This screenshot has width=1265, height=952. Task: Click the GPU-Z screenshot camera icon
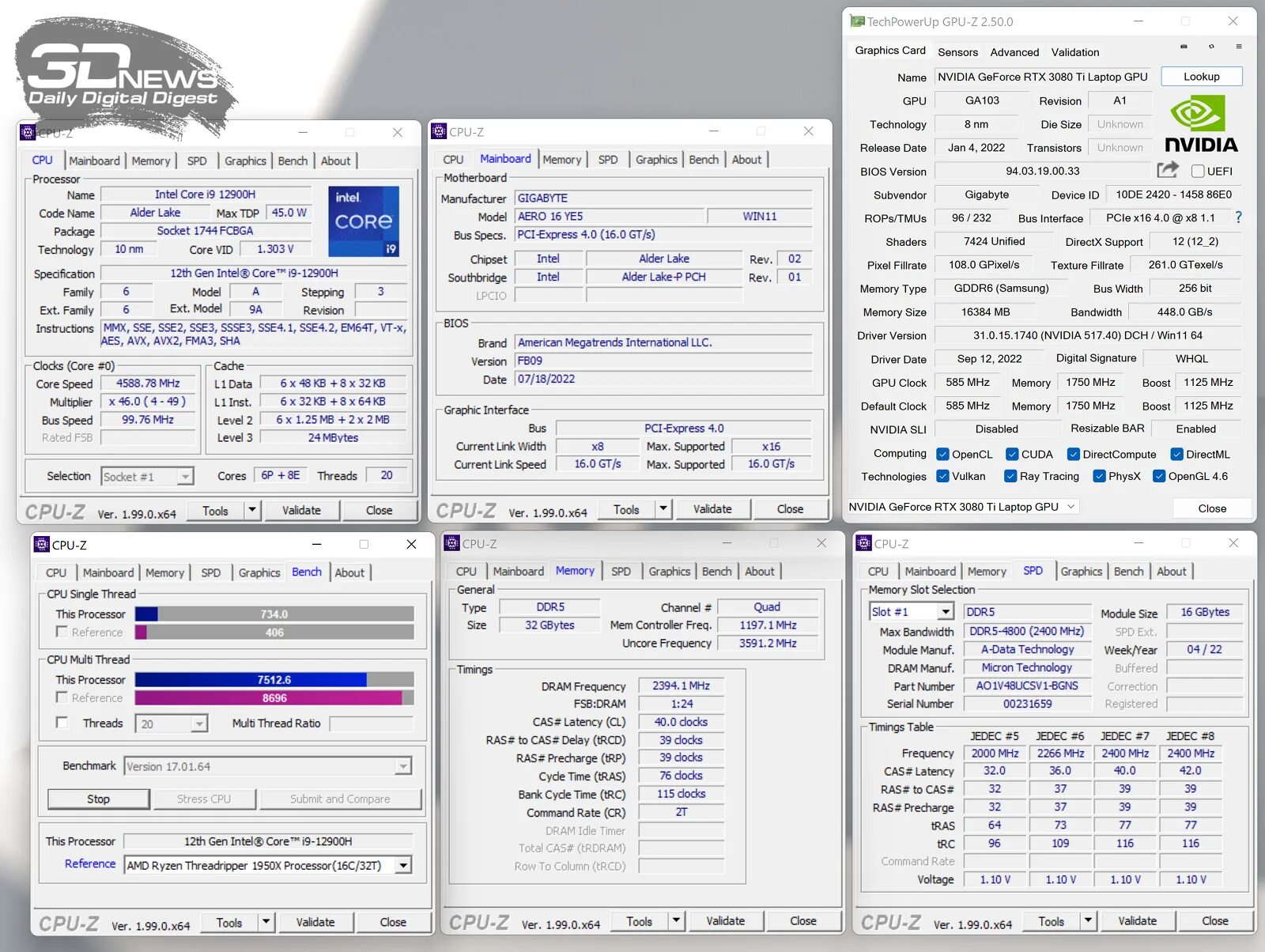tap(1184, 47)
